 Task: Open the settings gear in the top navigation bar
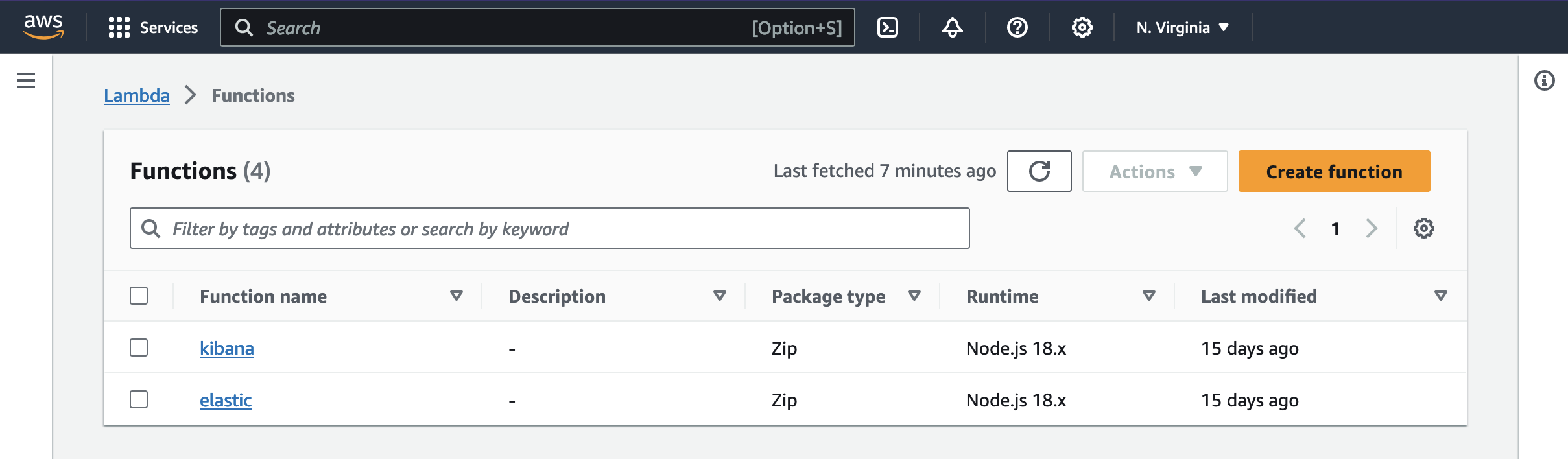pos(1082,27)
